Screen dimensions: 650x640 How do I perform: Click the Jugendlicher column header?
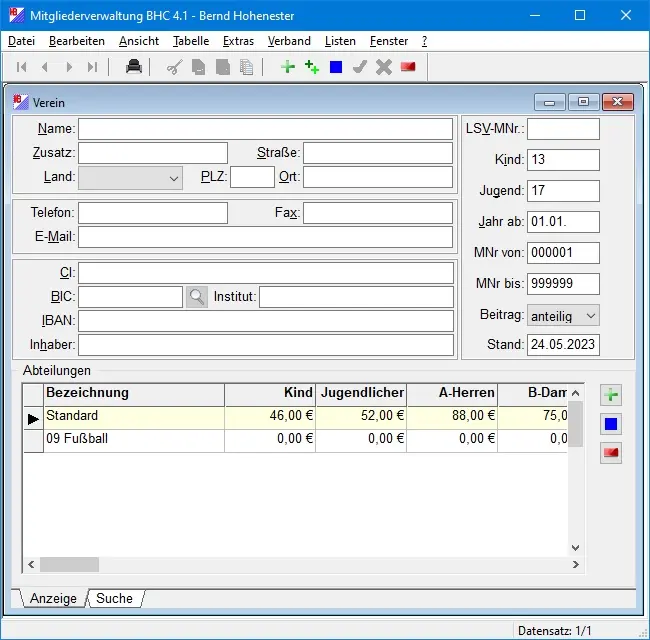coord(360,394)
